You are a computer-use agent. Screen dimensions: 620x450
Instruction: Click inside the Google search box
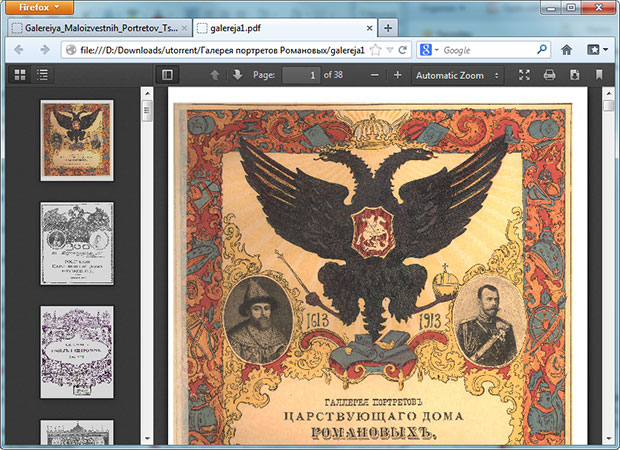point(488,50)
